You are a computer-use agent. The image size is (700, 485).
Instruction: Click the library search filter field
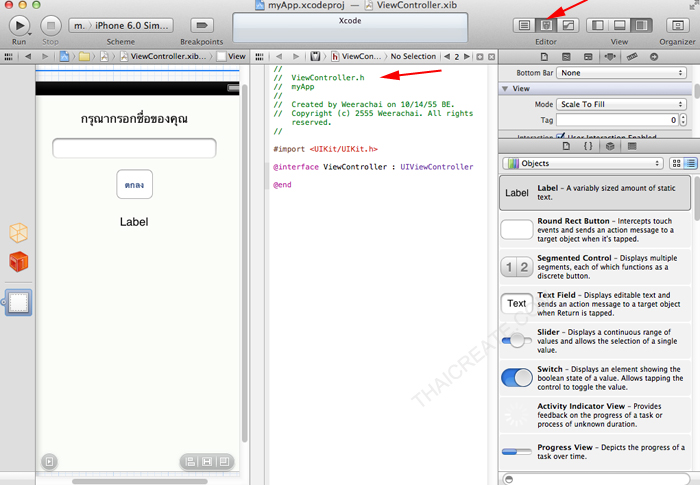tap(596, 479)
